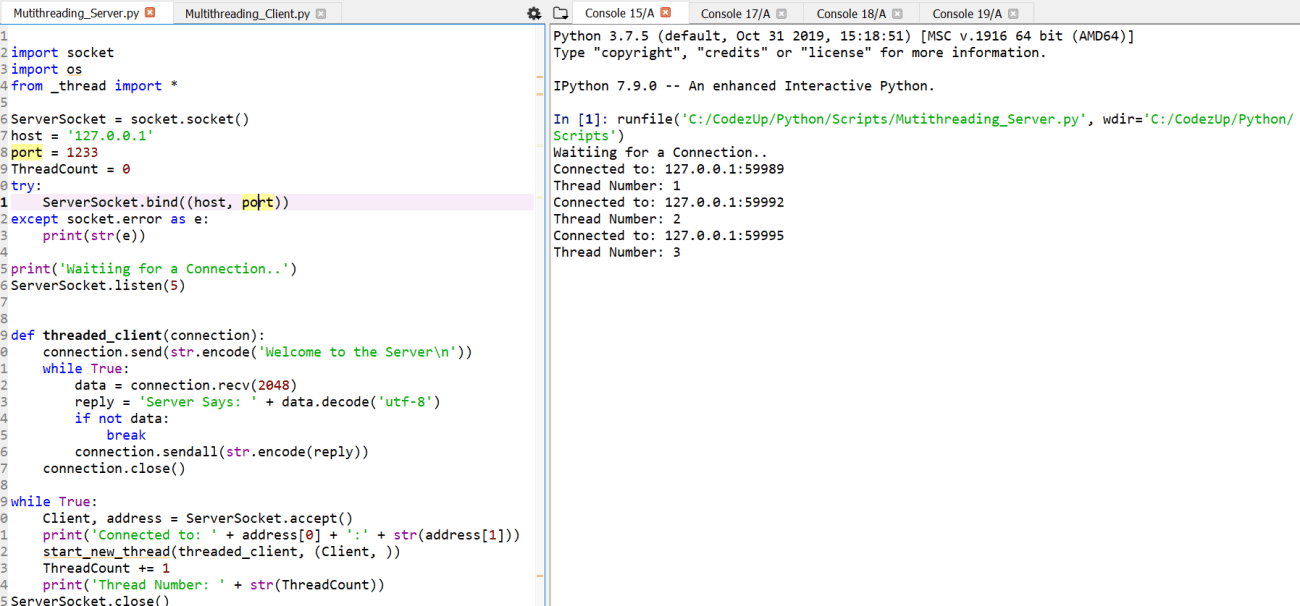This screenshot has height=606, width=1300.
Task: Switch to the Console 17/A tab
Action: click(x=735, y=14)
